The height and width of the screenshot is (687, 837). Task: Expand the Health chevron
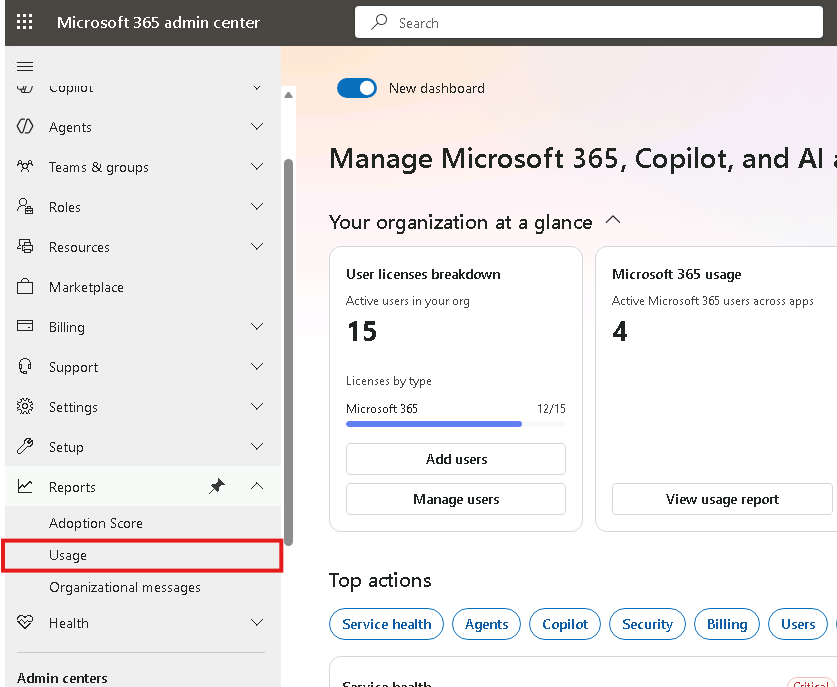pos(257,622)
